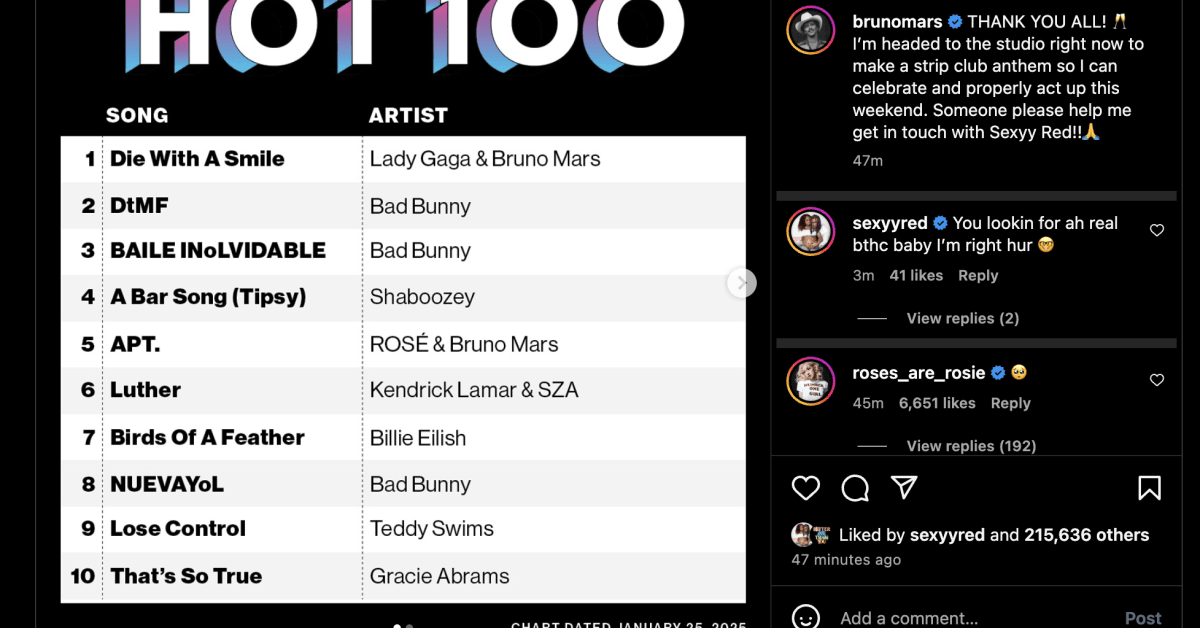
Task: Reply to roses_are_rosie's comment
Action: point(1010,403)
